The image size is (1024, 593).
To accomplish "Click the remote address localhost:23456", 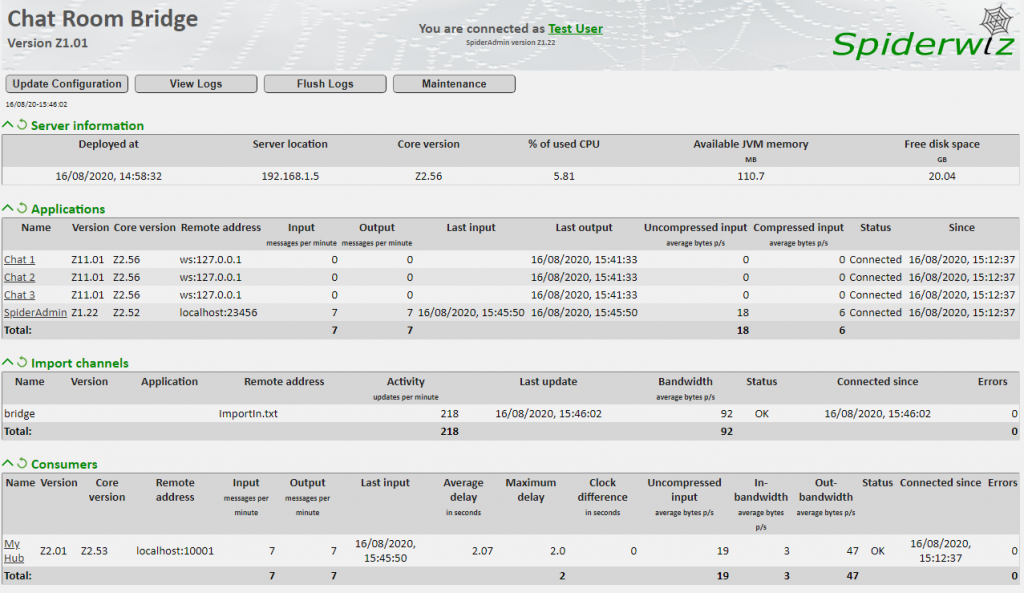I will [x=218, y=312].
